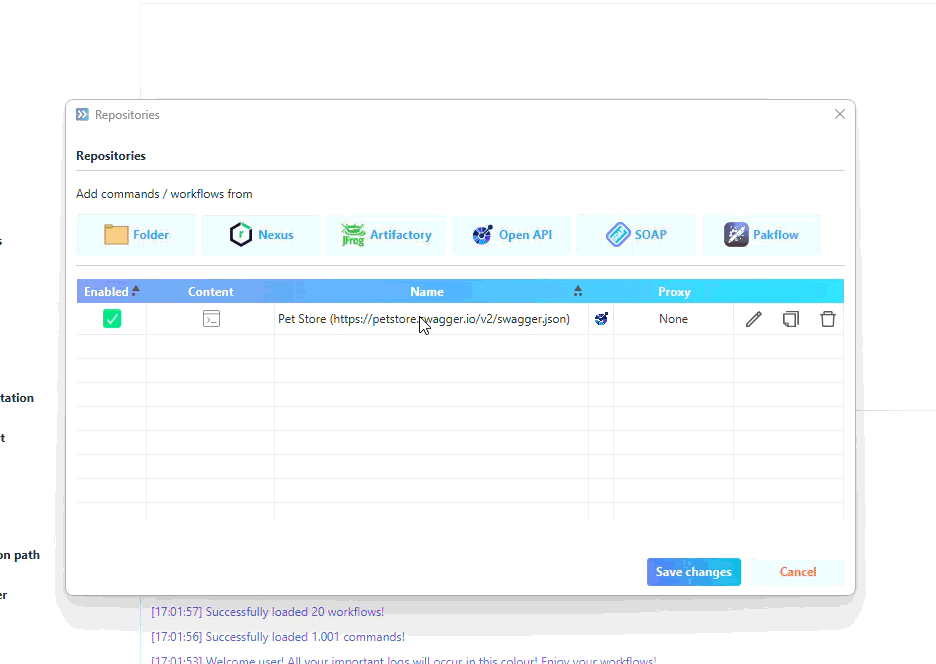The height and width of the screenshot is (664, 936).
Task: Click the Open API type icon in Pet Store row
Action: (601, 319)
